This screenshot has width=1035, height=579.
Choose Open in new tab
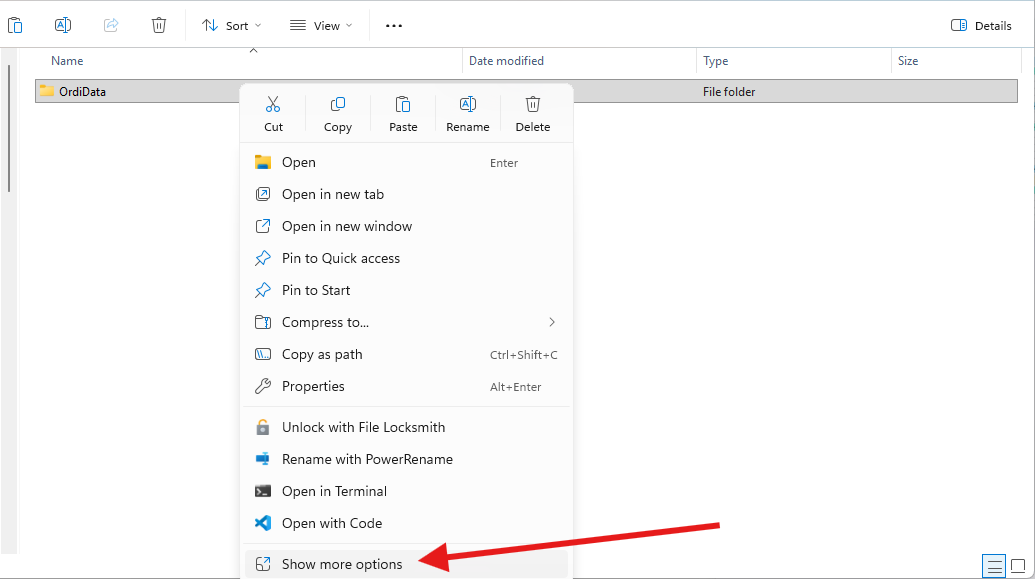point(406,194)
